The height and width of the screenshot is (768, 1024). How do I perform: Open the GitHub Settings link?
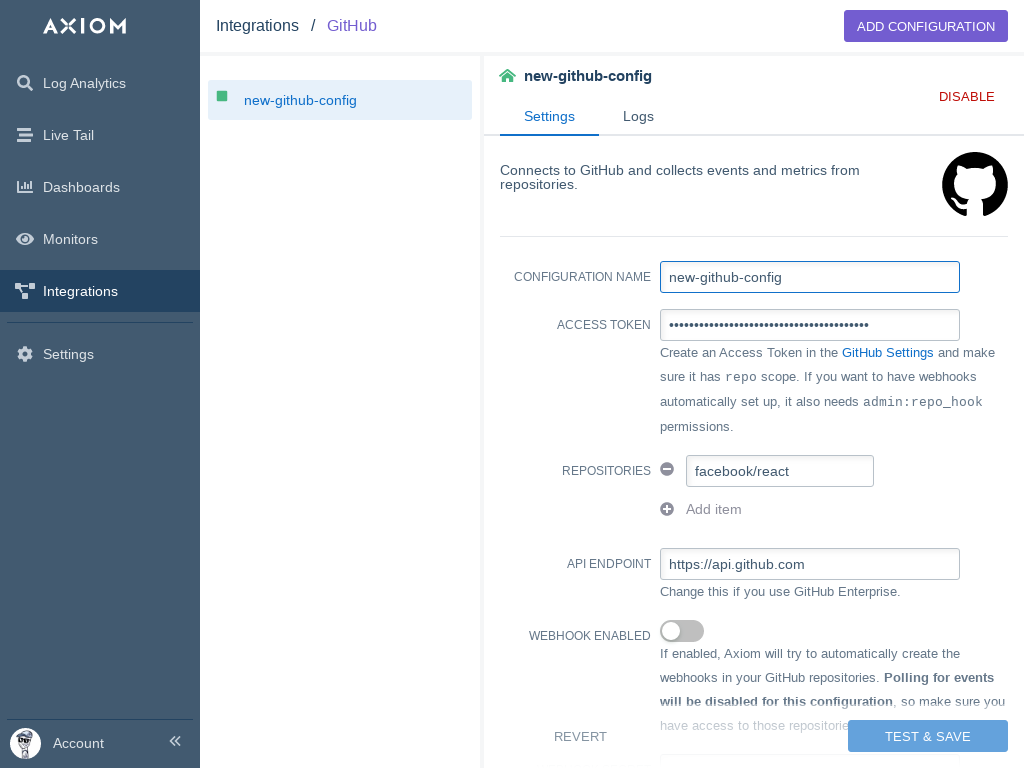point(887,352)
